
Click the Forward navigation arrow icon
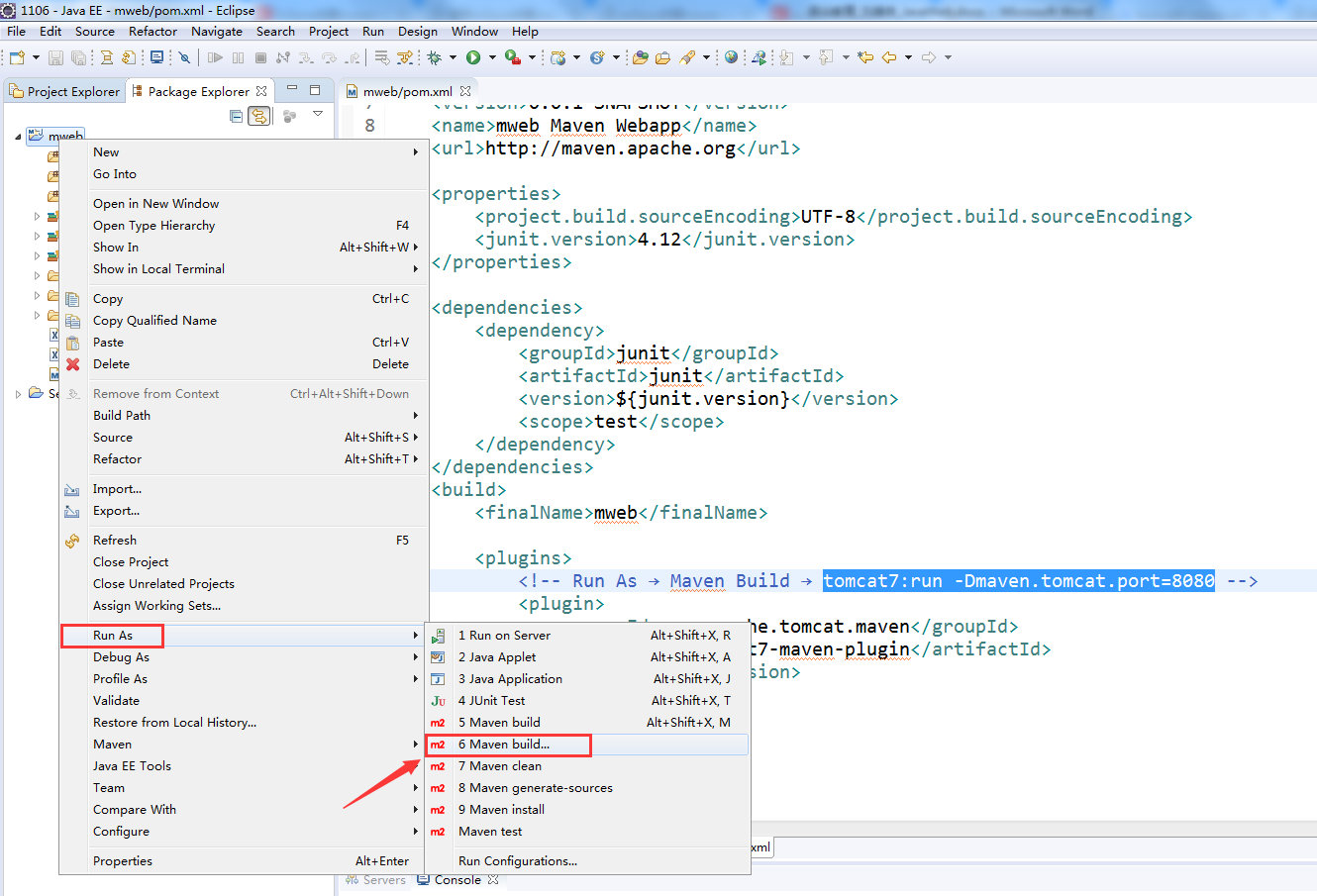point(929,57)
